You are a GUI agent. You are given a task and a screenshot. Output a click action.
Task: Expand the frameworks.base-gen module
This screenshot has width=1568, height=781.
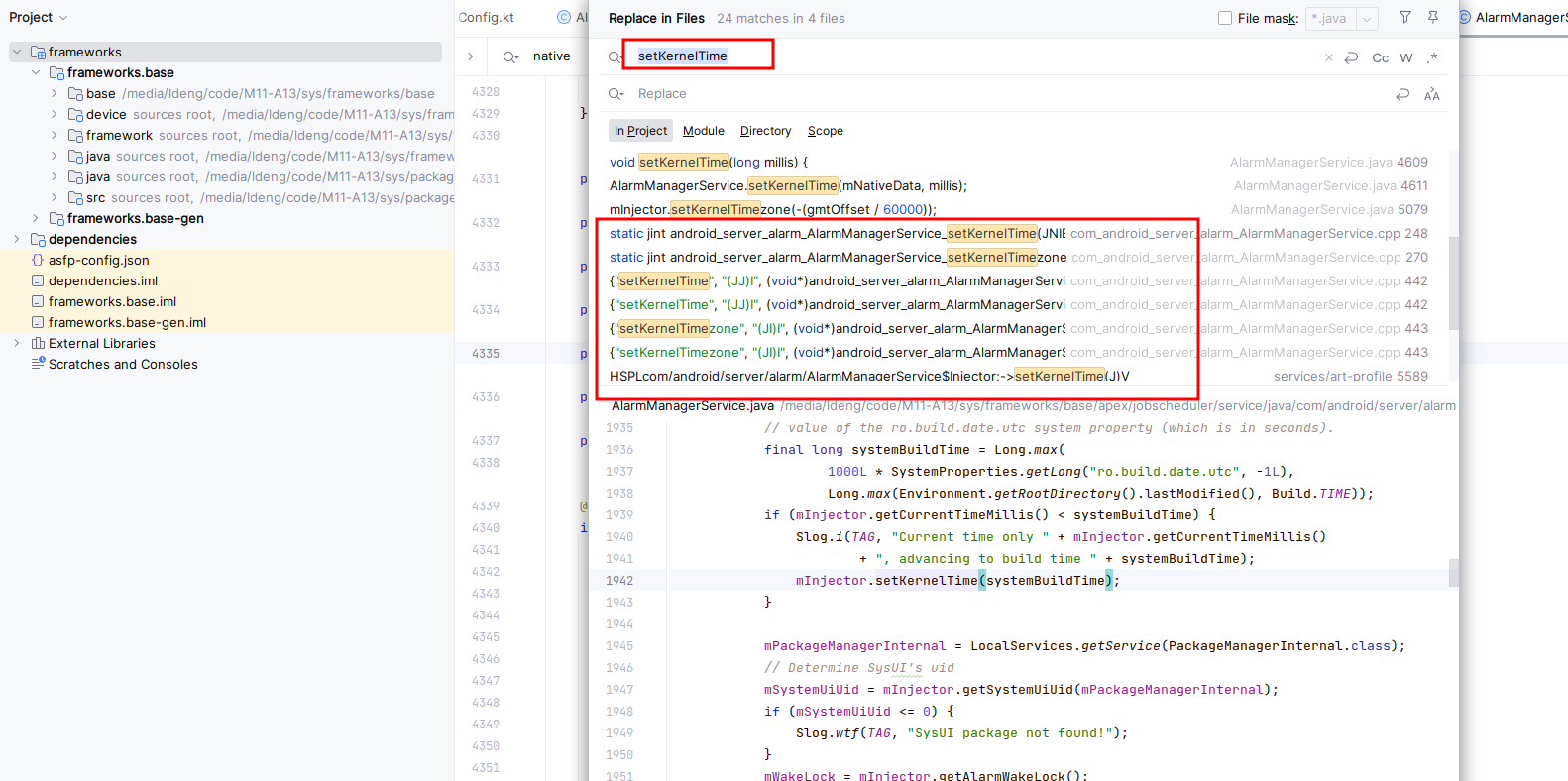pos(36,218)
